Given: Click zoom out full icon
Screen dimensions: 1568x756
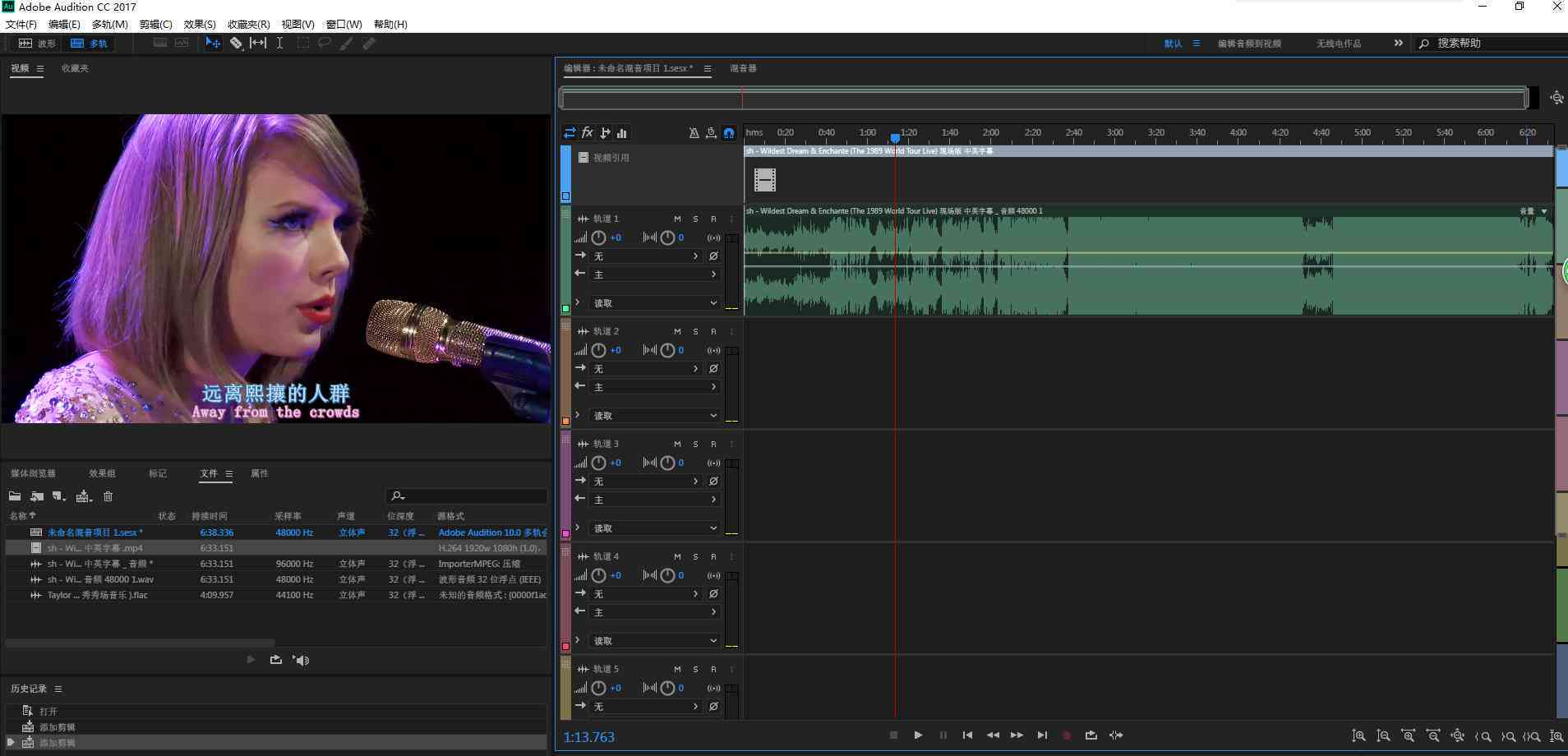Looking at the screenshot, I should click(1458, 736).
